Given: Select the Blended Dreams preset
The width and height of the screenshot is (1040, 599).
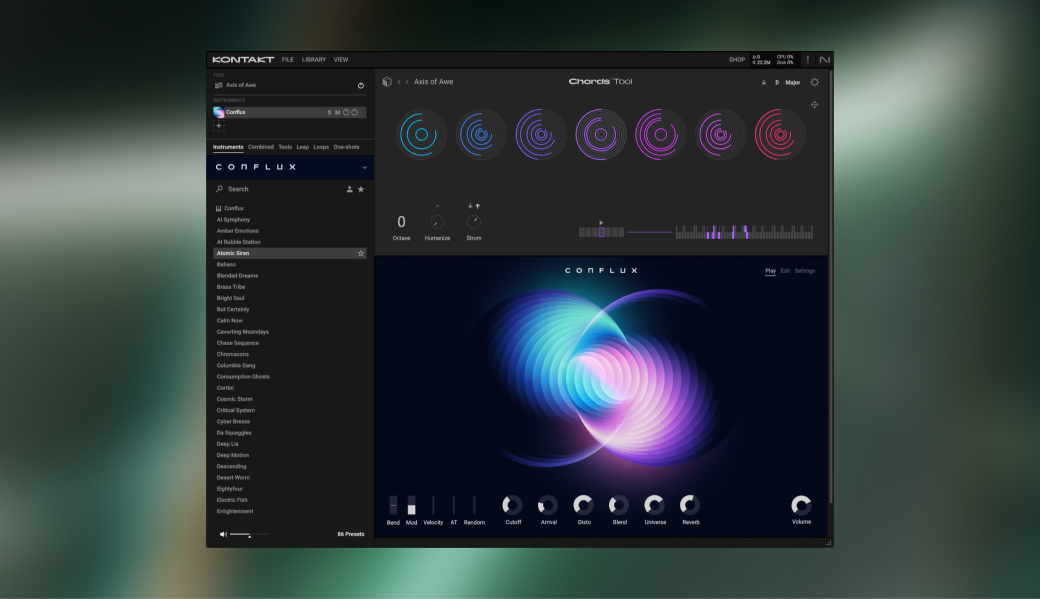Looking at the screenshot, I should point(237,276).
